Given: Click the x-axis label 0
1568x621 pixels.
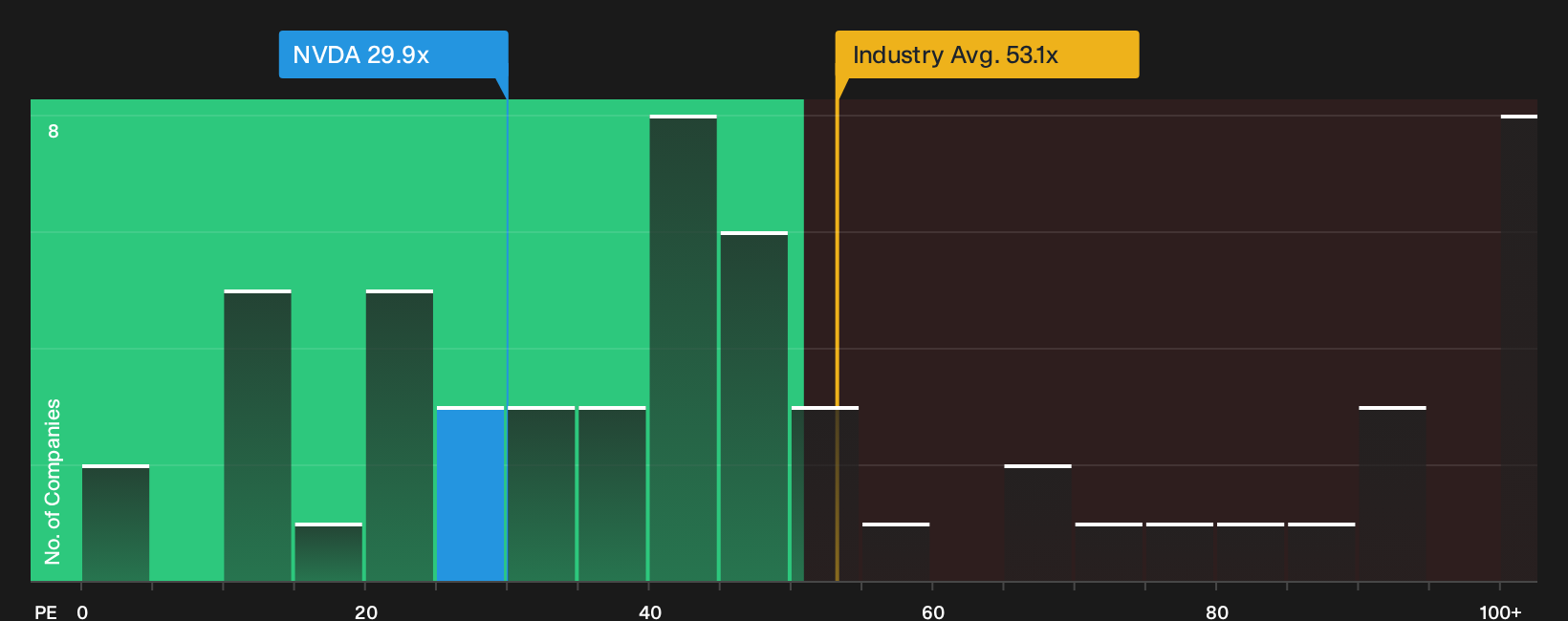Looking at the screenshot, I should coord(82,611).
